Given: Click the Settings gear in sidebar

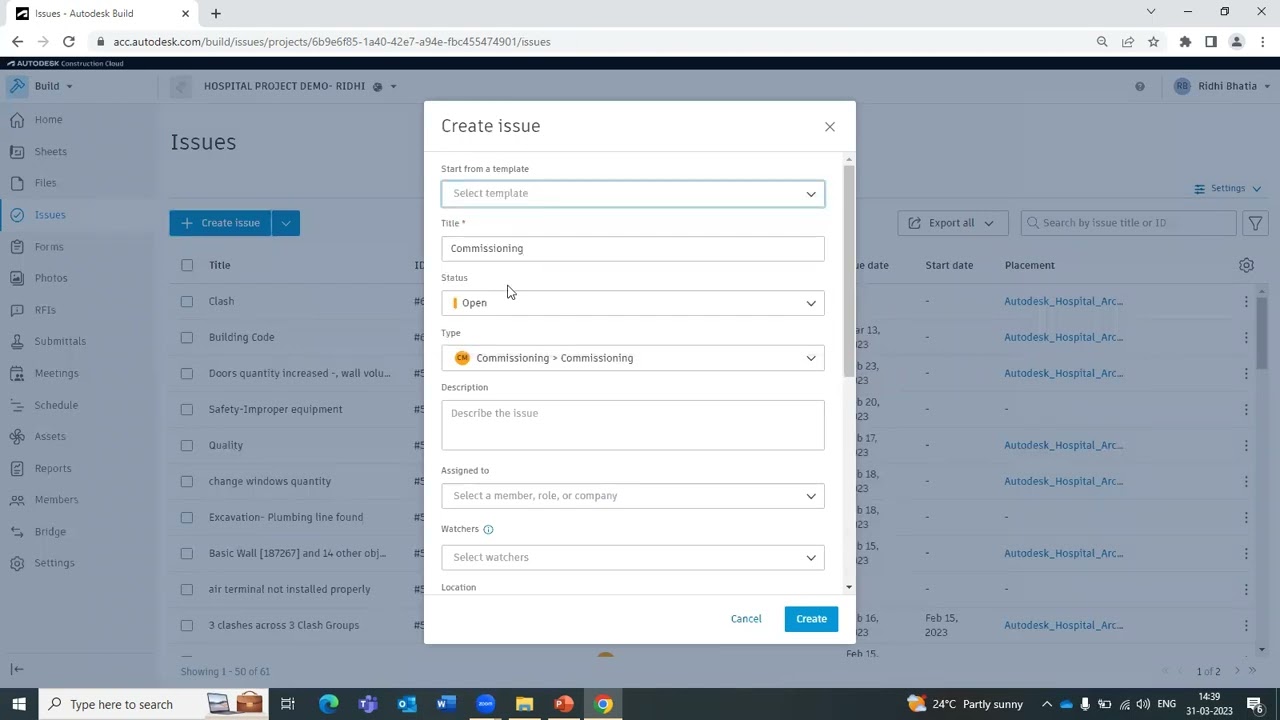Looking at the screenshot, I should (x=17, y=563).
